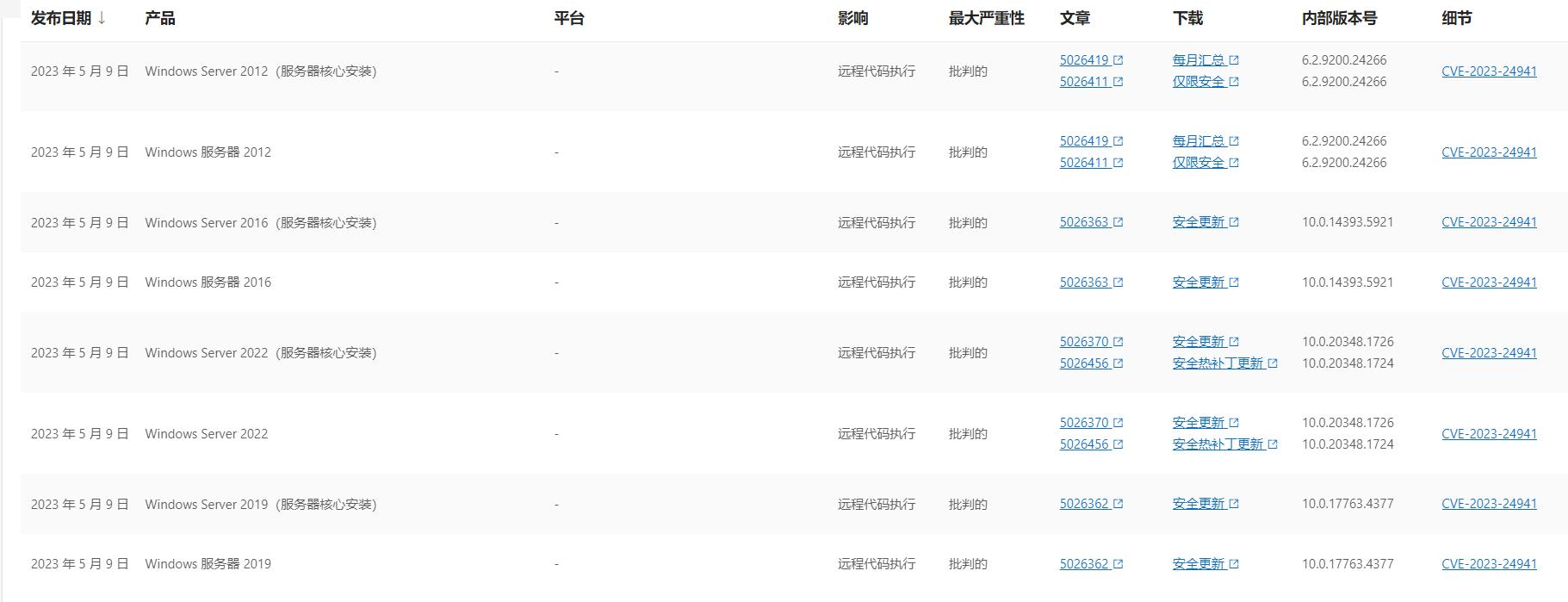The image size is (1568, 602).
Task: Select build 10.0.14393.5921 in Windows 服务器 2016 row
Action: [1348, 282]
